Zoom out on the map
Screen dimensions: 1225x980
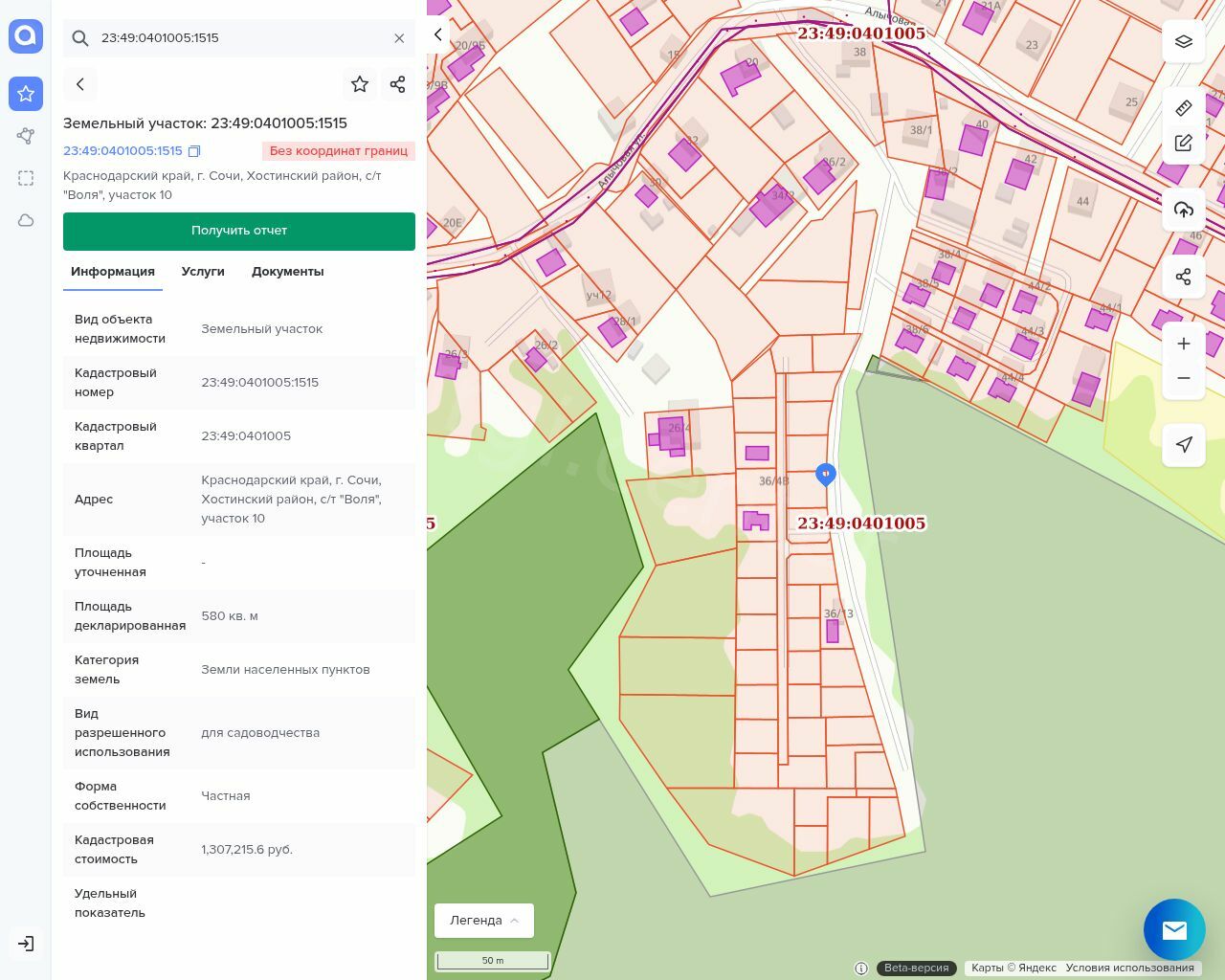click(1184, 378)
